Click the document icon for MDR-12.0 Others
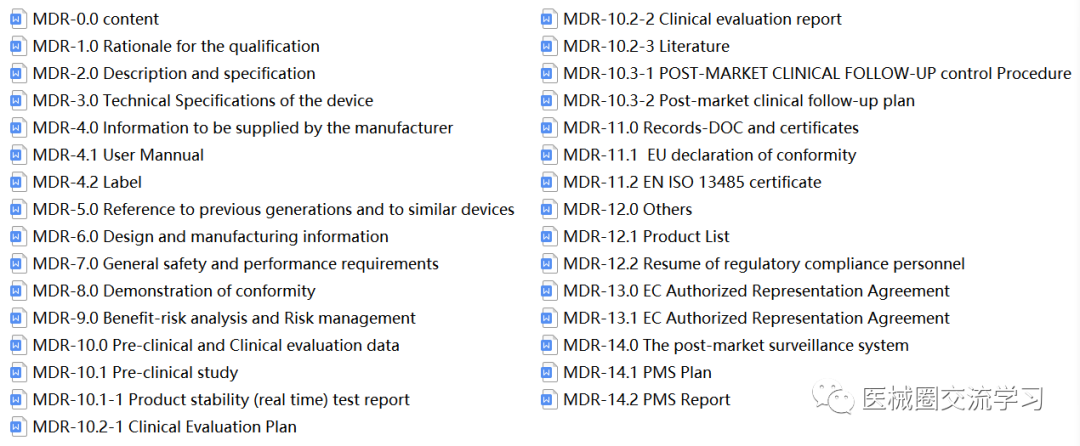 [548, 209]
